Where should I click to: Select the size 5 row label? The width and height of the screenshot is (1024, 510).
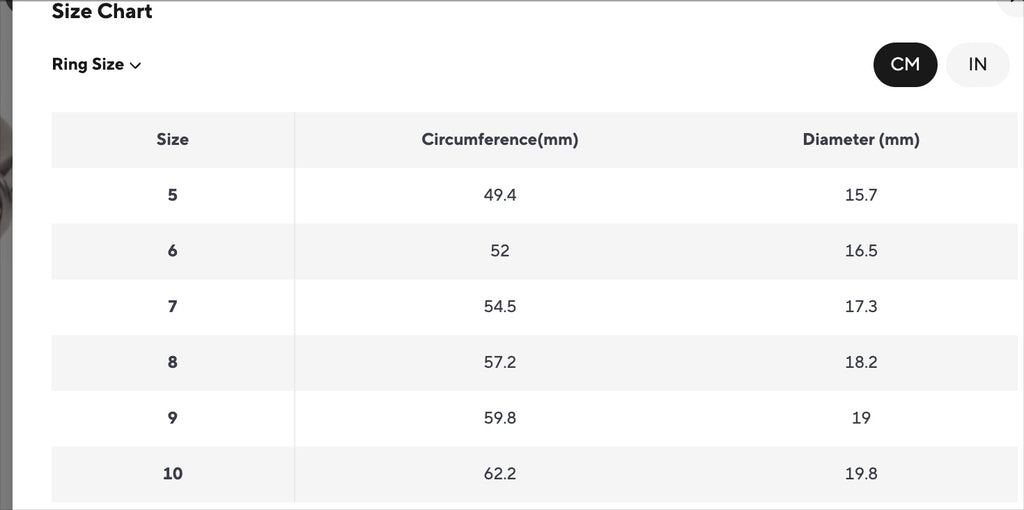click(x=172, y=195)
